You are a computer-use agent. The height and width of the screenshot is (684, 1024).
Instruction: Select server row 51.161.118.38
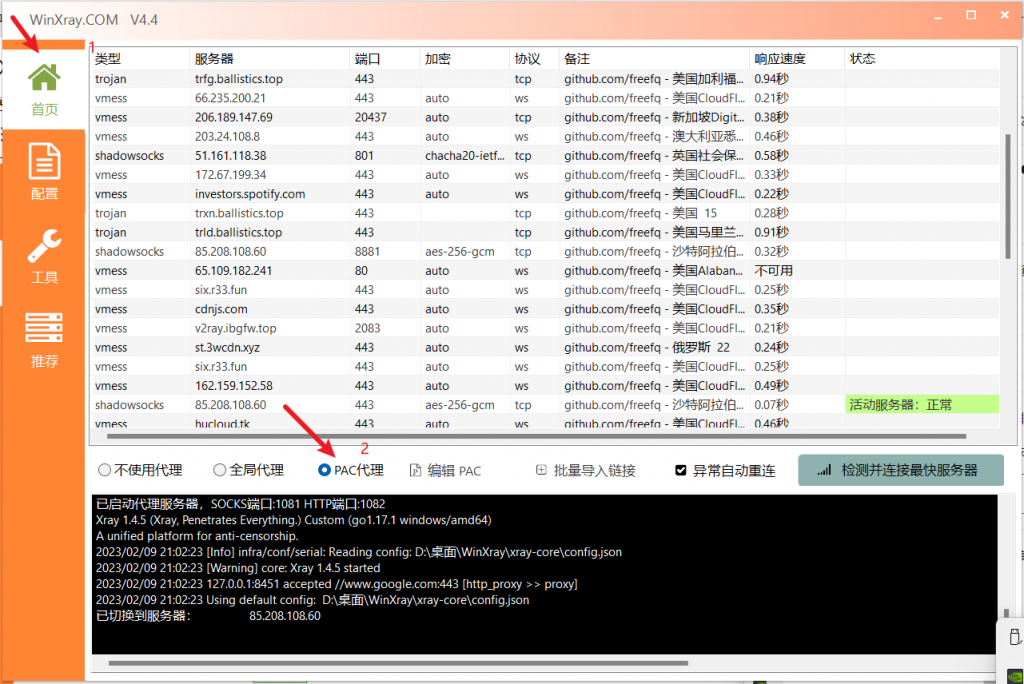545,155
